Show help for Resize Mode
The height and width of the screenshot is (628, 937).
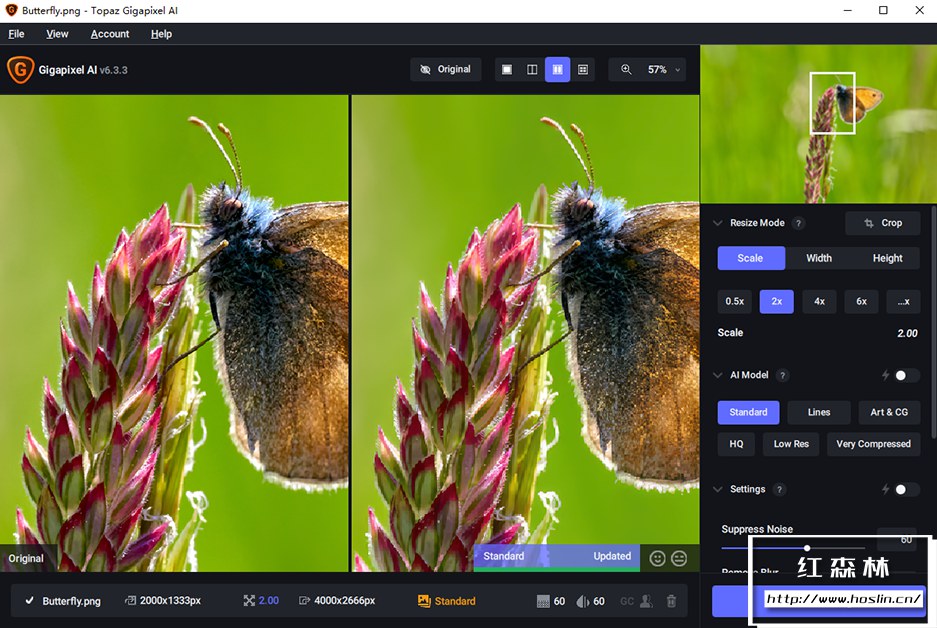tap(798, 223)
